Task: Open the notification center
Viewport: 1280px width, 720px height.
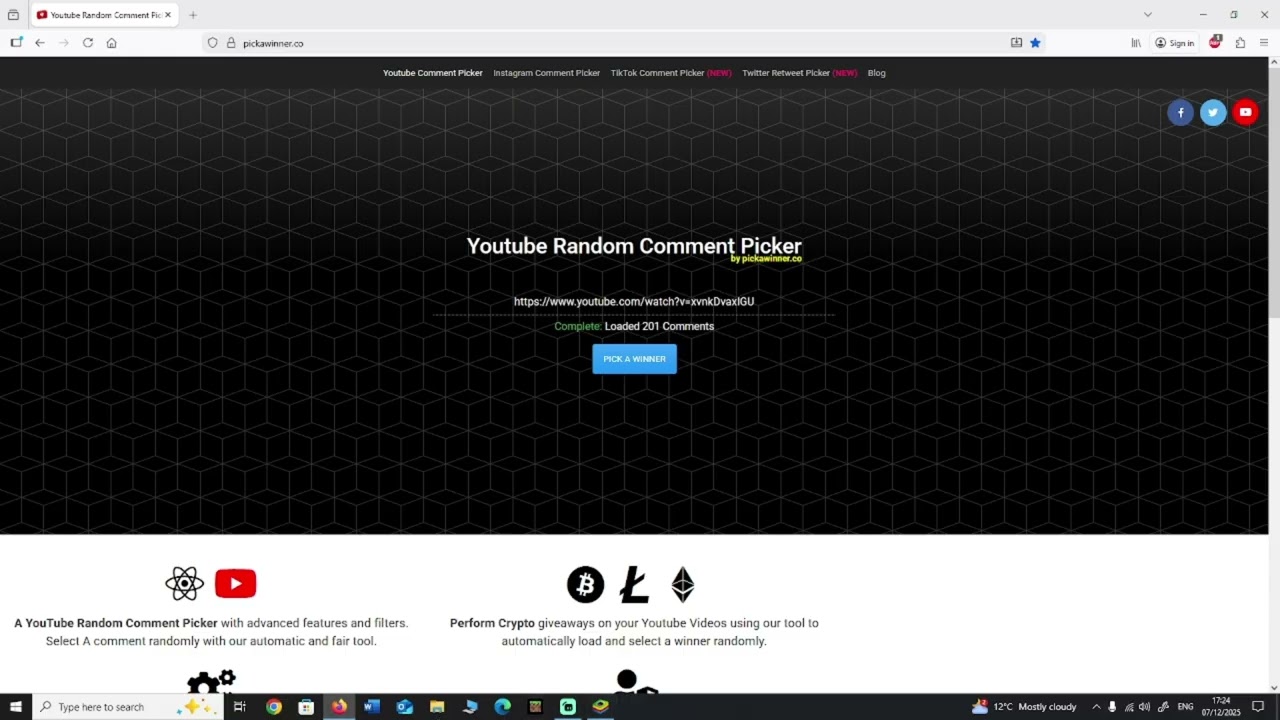Action: pos(1258,707)
